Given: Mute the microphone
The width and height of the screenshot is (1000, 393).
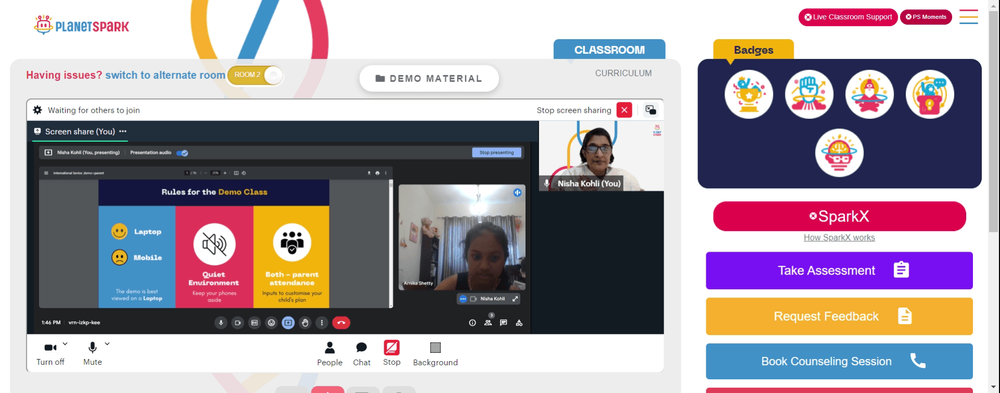Looking at the screenshot, I should click(92, 353).
